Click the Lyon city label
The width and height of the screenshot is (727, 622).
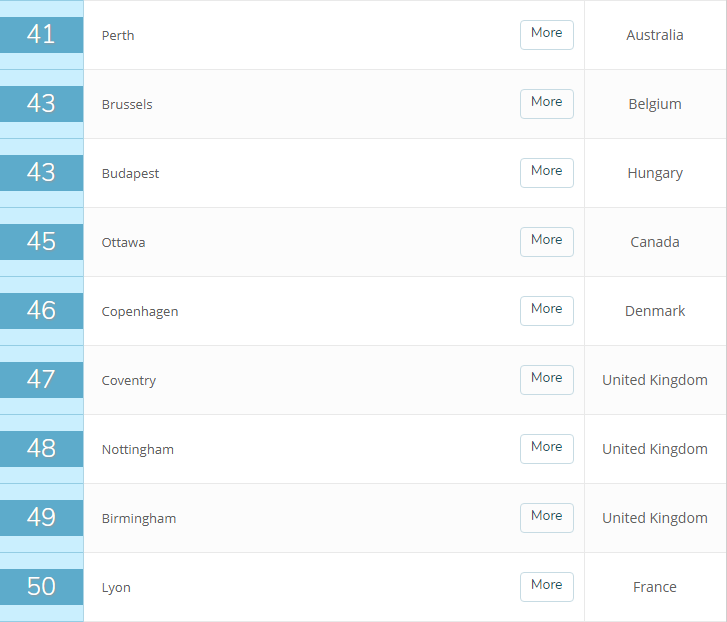coord(116,588)
